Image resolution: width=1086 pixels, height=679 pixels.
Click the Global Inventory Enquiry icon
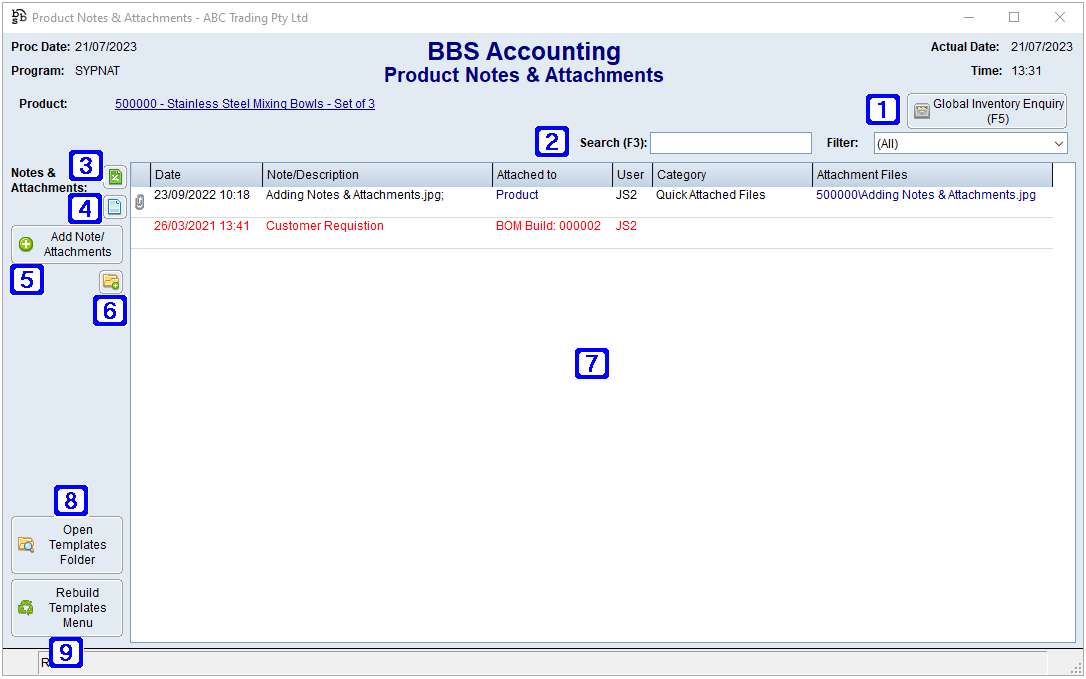[921, 111]
